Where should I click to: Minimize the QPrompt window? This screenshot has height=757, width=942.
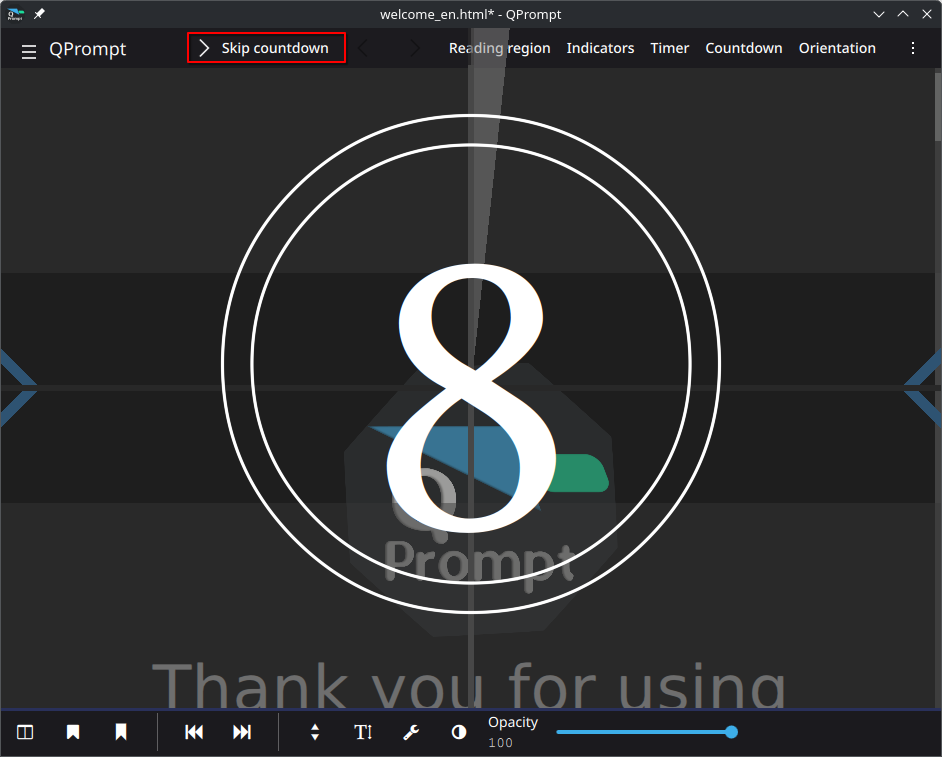pos(879,14)
